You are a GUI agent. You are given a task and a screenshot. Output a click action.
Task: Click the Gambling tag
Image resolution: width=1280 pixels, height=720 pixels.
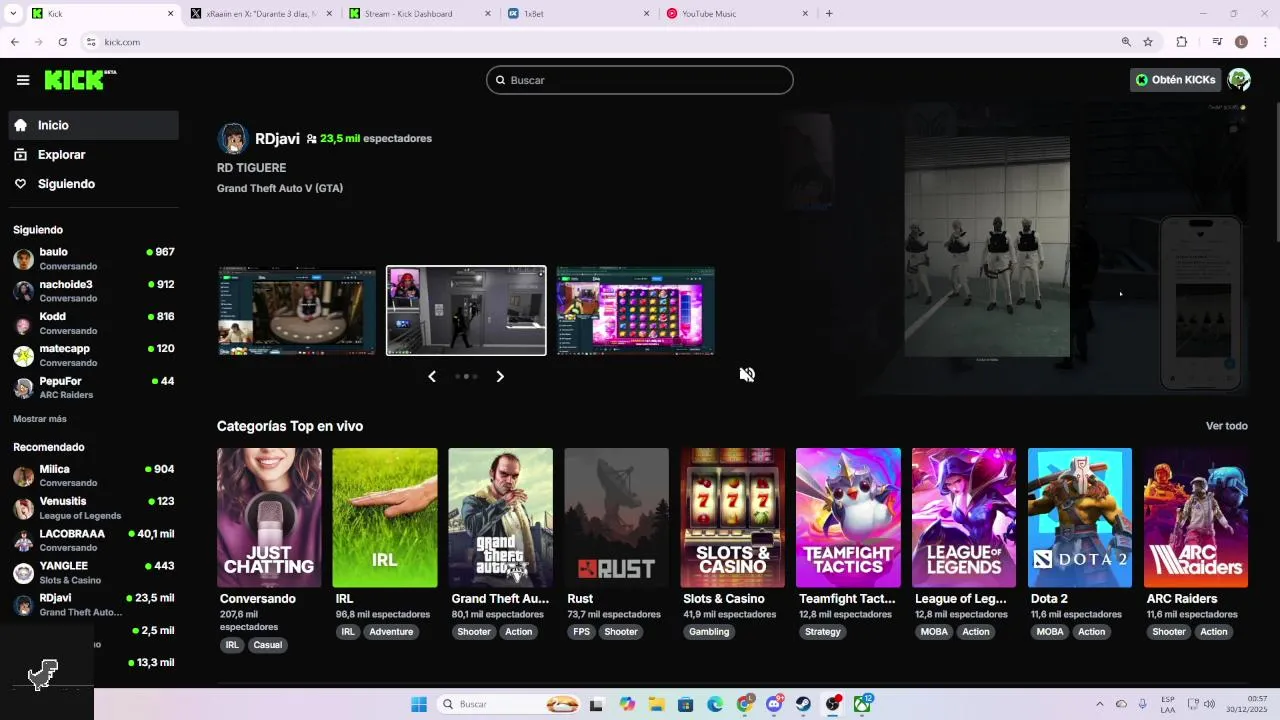[x=709, y=632]
